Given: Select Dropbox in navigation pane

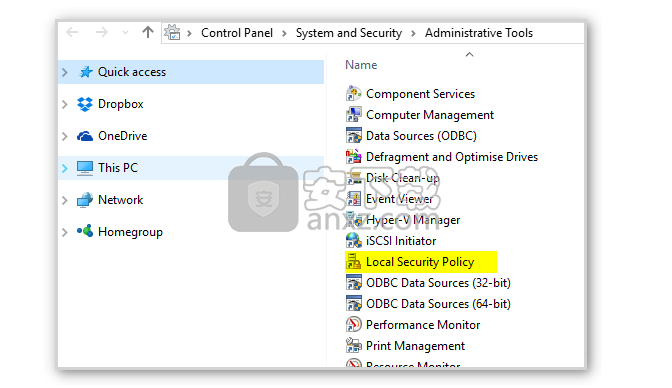Looking at the screenshot, I should tap(120, 104).
